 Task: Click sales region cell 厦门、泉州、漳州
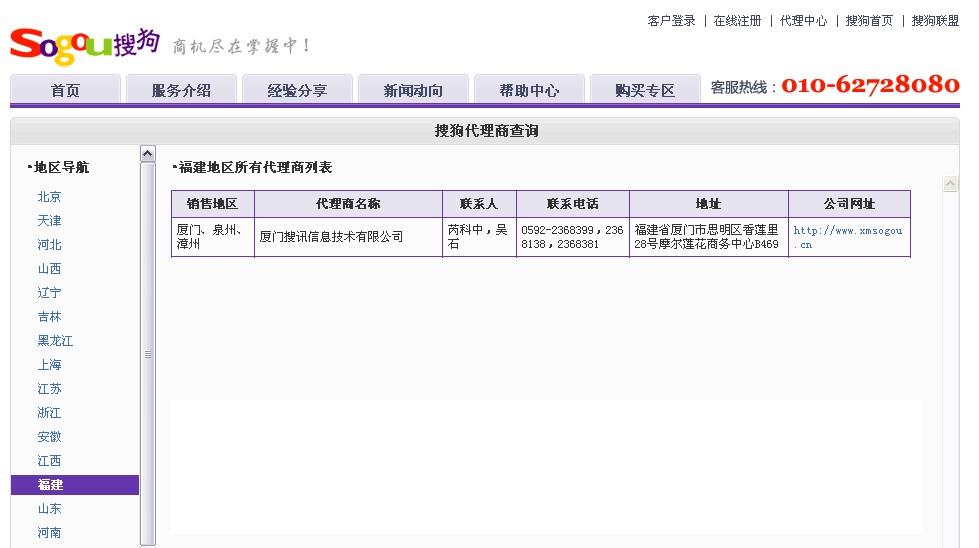[212, 237]
